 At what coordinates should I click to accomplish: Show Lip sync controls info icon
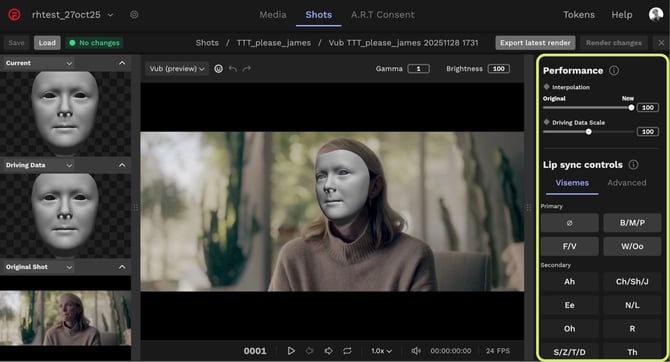pos(633,165)
